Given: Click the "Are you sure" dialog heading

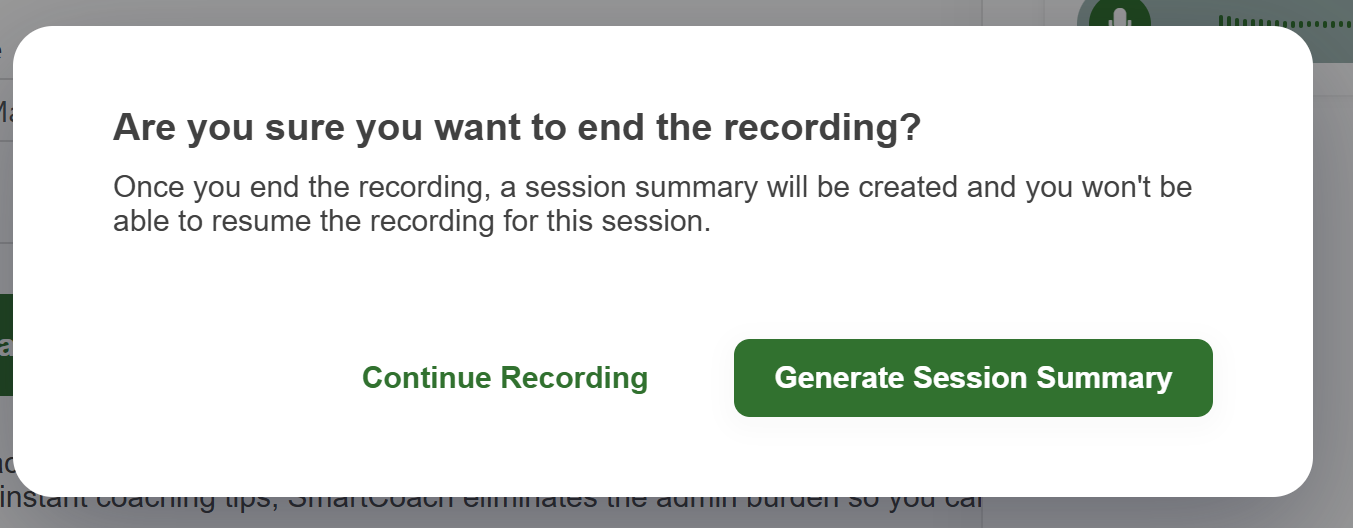Looking at the screenshot, I should (x=516, y=129).
